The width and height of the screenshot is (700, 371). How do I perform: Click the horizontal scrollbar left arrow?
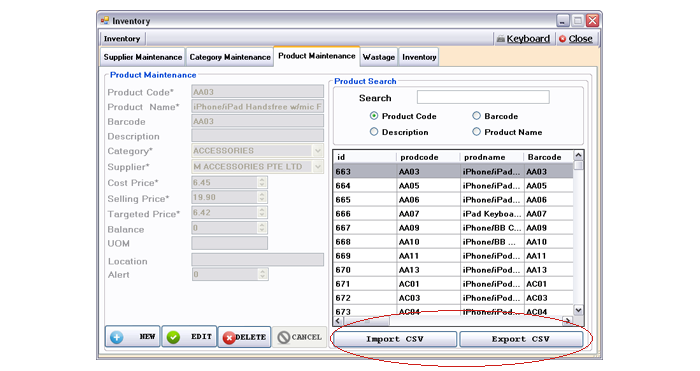[x=338, y=321]
